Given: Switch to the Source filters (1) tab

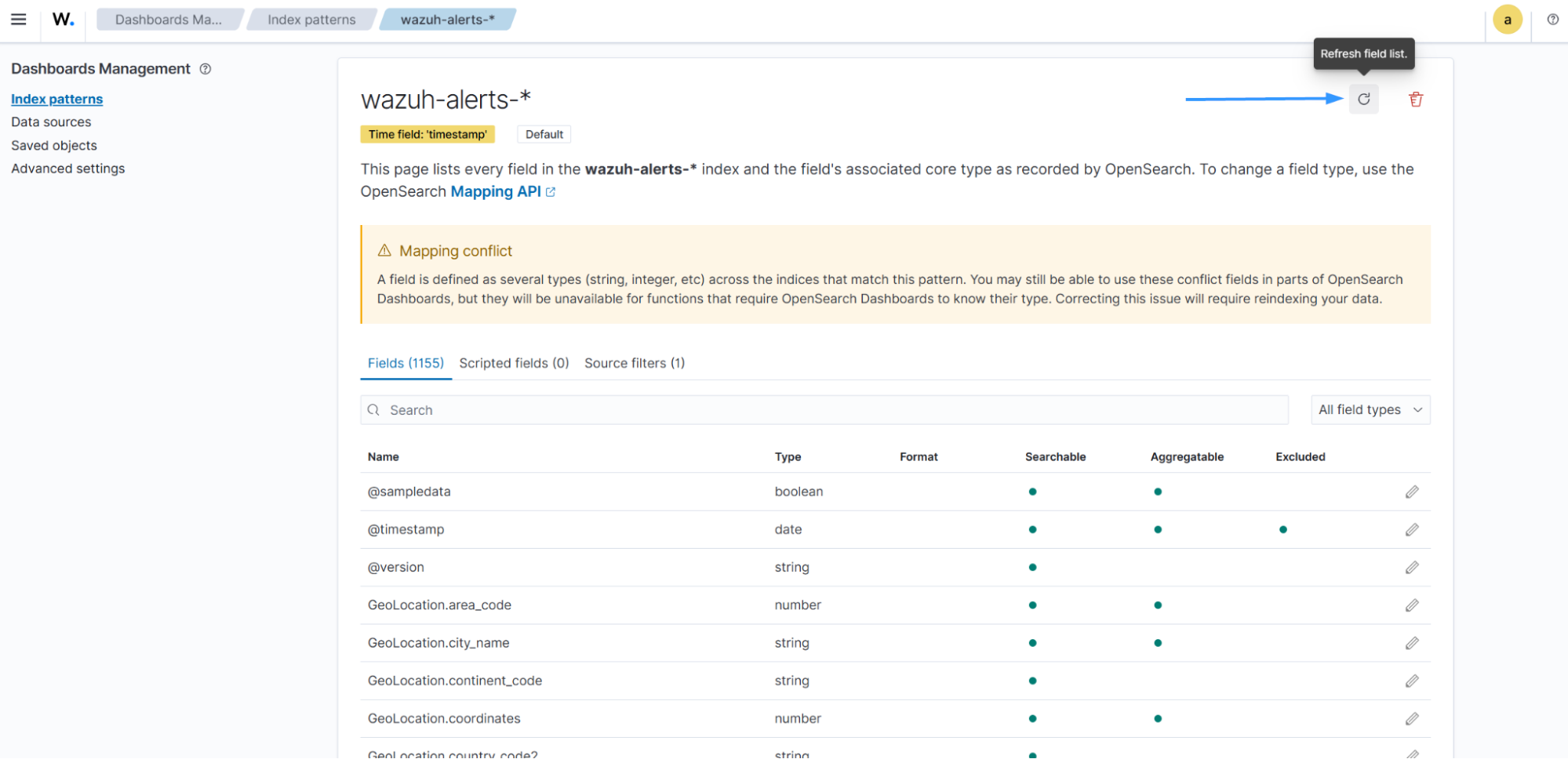Looking at the screenshot, I should (634, 363).
